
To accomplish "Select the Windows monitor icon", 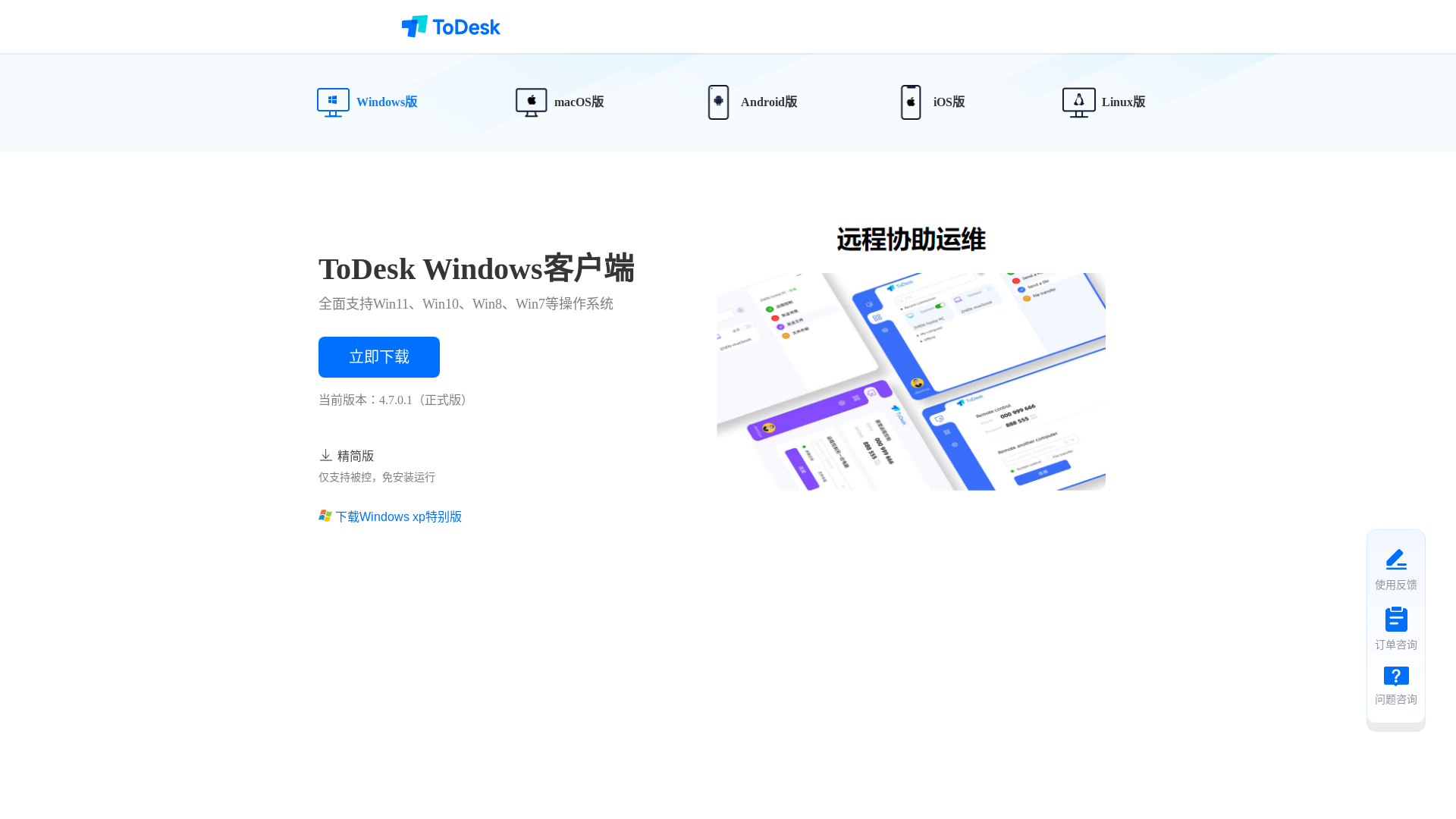I will (333, 102).
